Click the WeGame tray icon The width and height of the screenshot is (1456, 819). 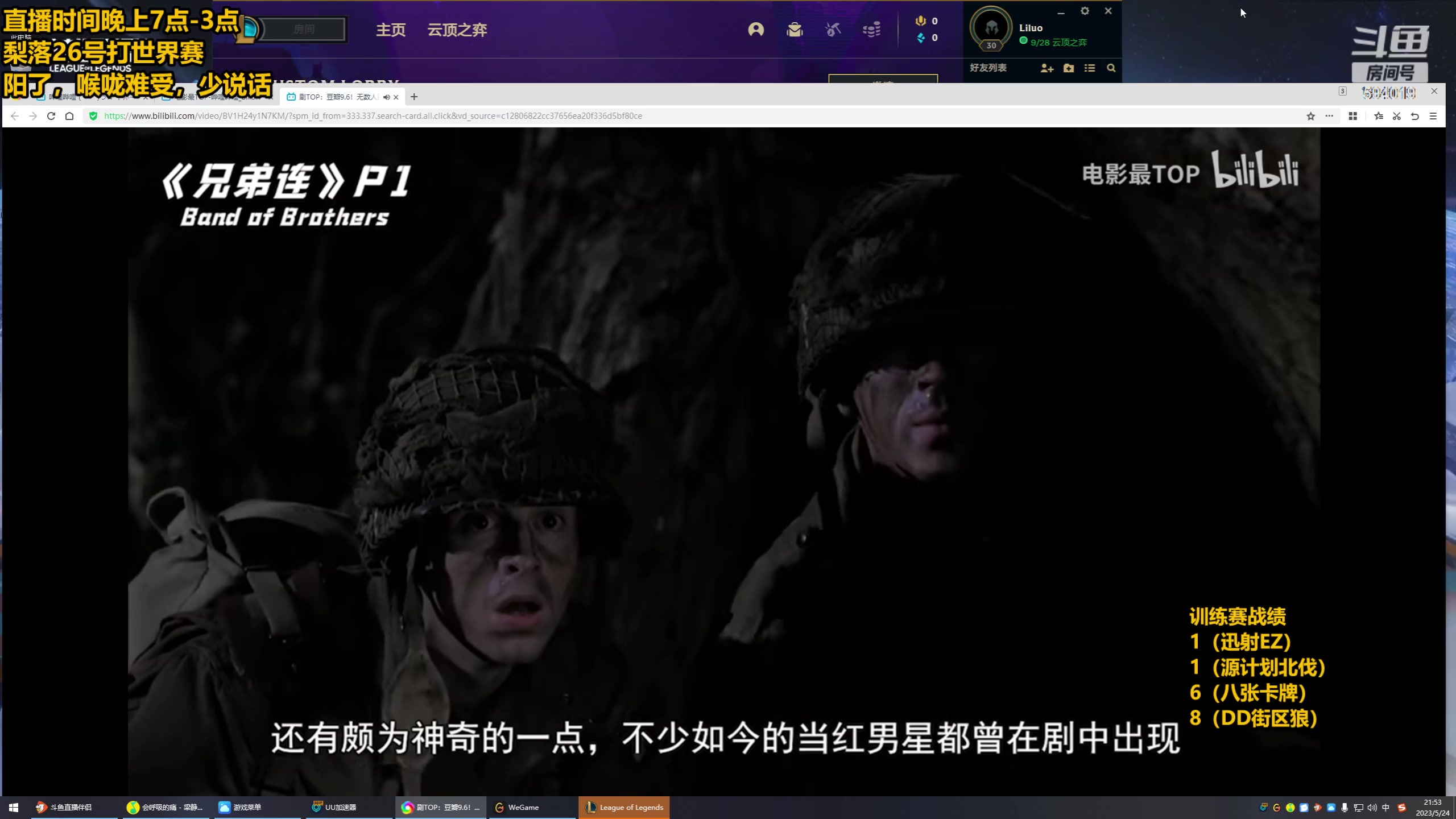1276,808
